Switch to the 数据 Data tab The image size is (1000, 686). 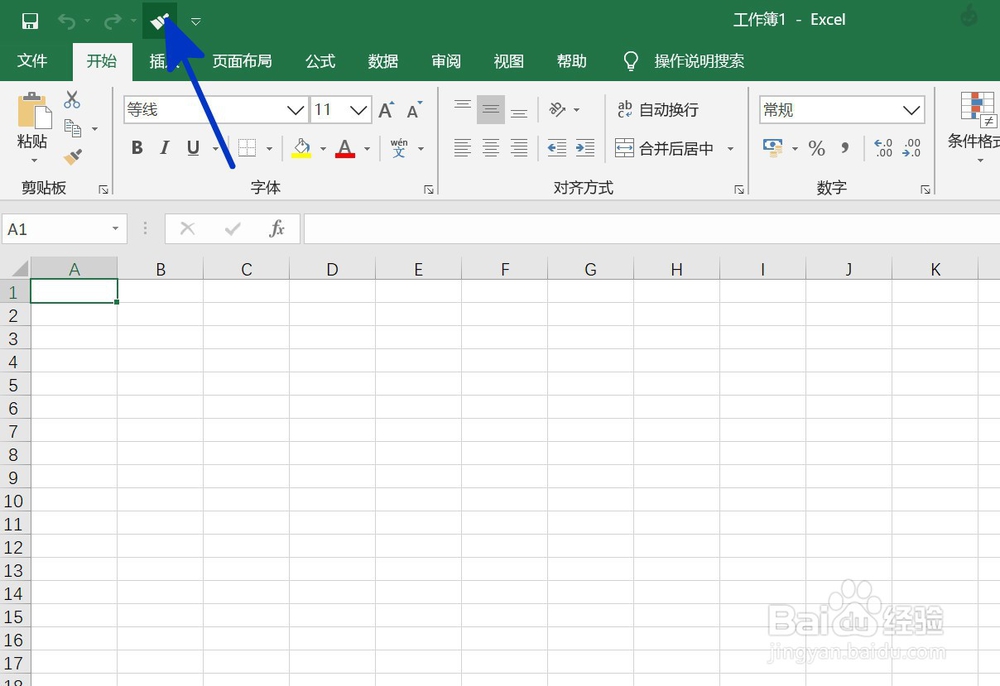(383, 61)
